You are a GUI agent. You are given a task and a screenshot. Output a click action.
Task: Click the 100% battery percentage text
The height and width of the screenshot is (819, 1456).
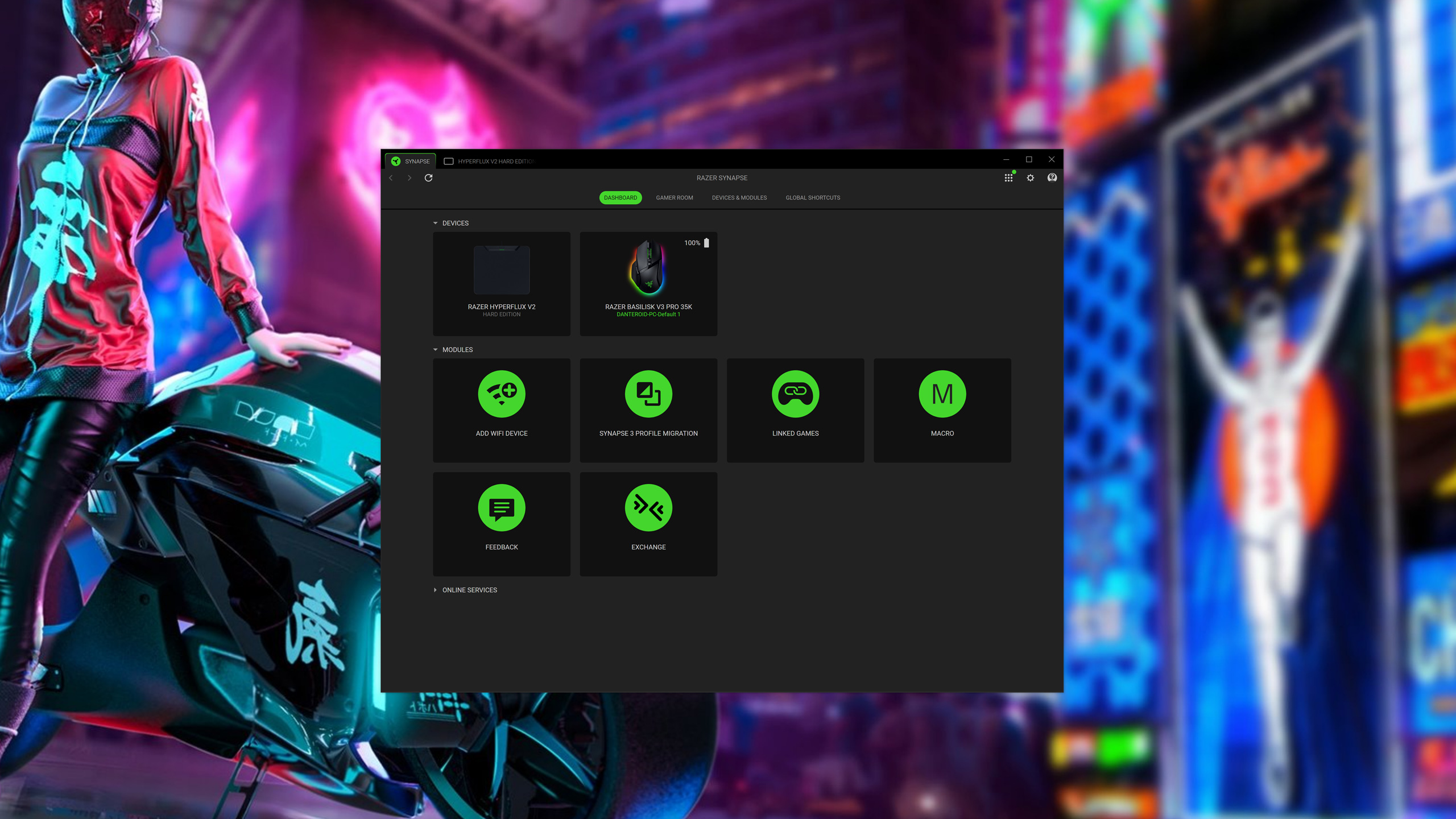point(692,243)
